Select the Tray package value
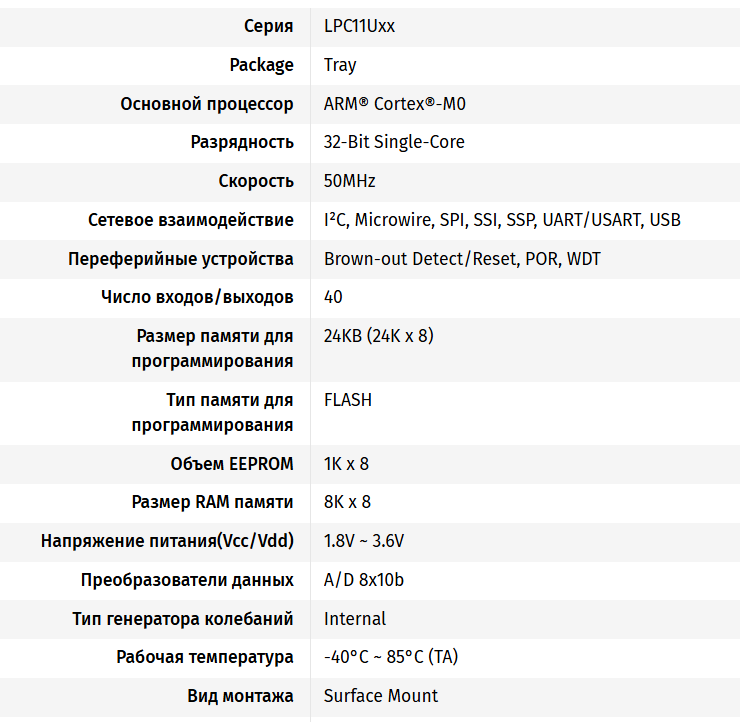 tap(340, 65)
